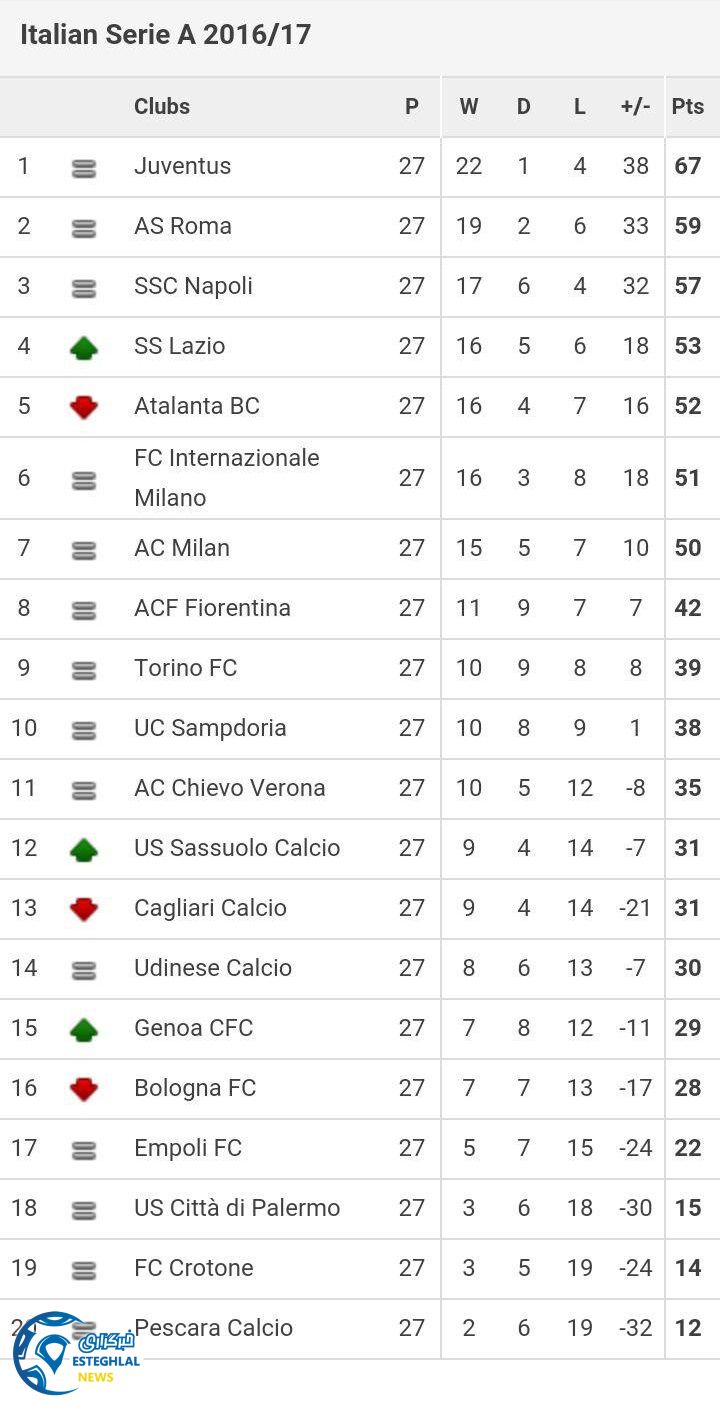Select the W (wins) column header
720x1417 pixels.
[469, 107]
